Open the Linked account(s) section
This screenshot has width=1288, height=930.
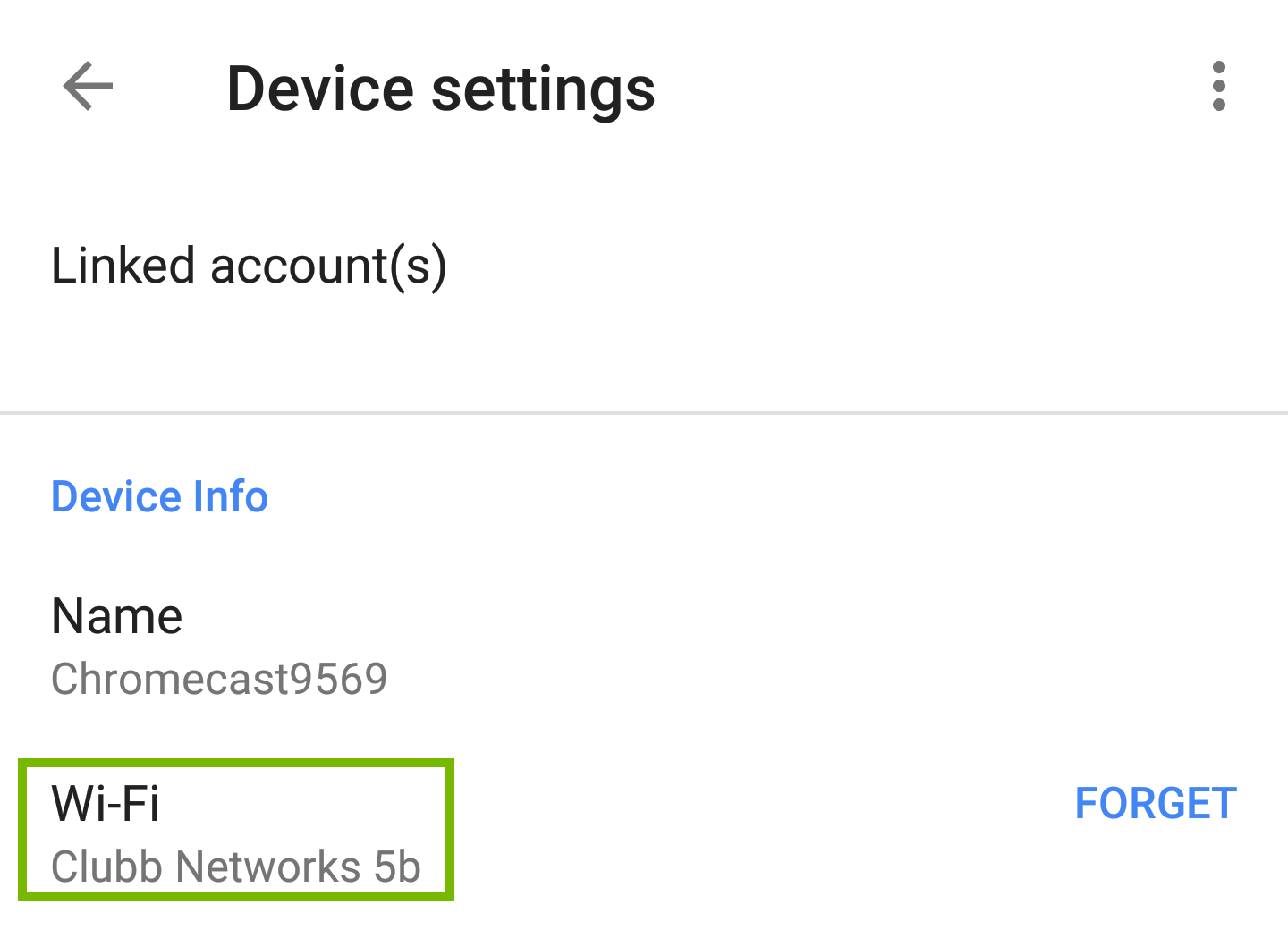(x=250, y=265)
